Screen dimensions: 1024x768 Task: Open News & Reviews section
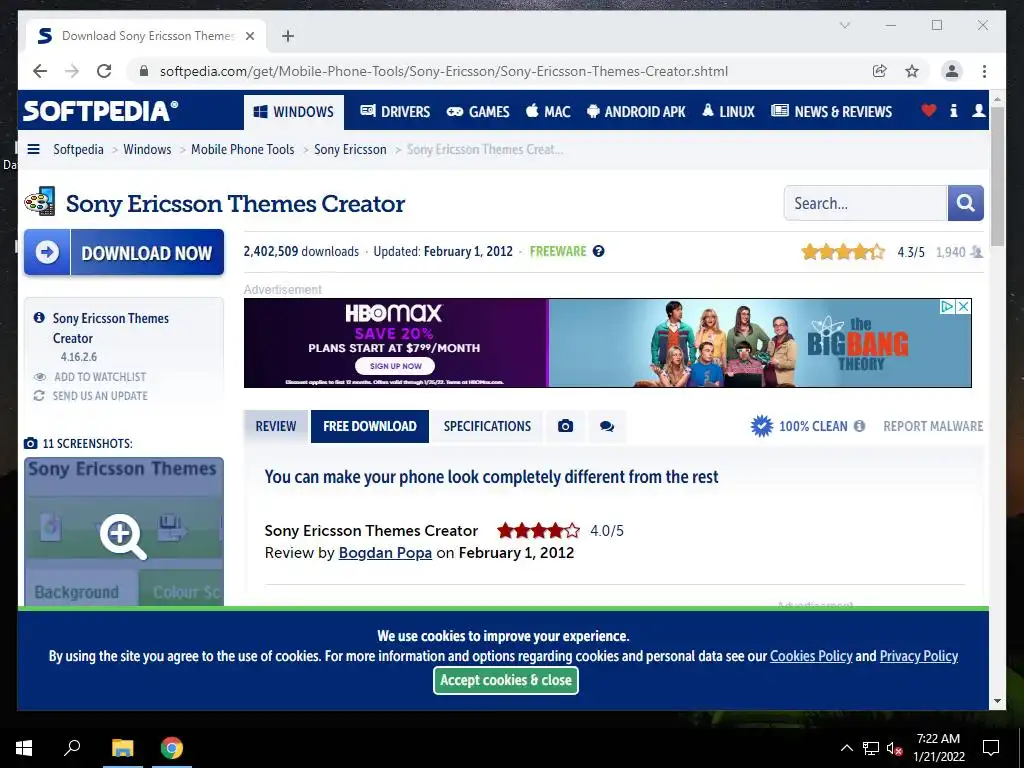pos(831,112)
